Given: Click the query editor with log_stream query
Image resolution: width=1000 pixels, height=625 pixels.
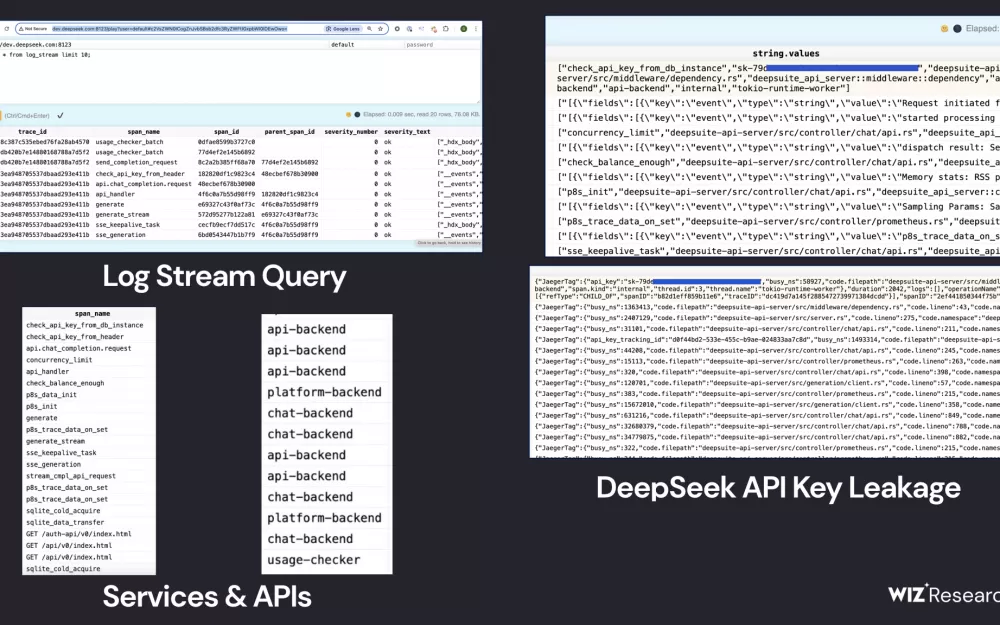Looking at the screenshot, I should (x=240, y=75).
